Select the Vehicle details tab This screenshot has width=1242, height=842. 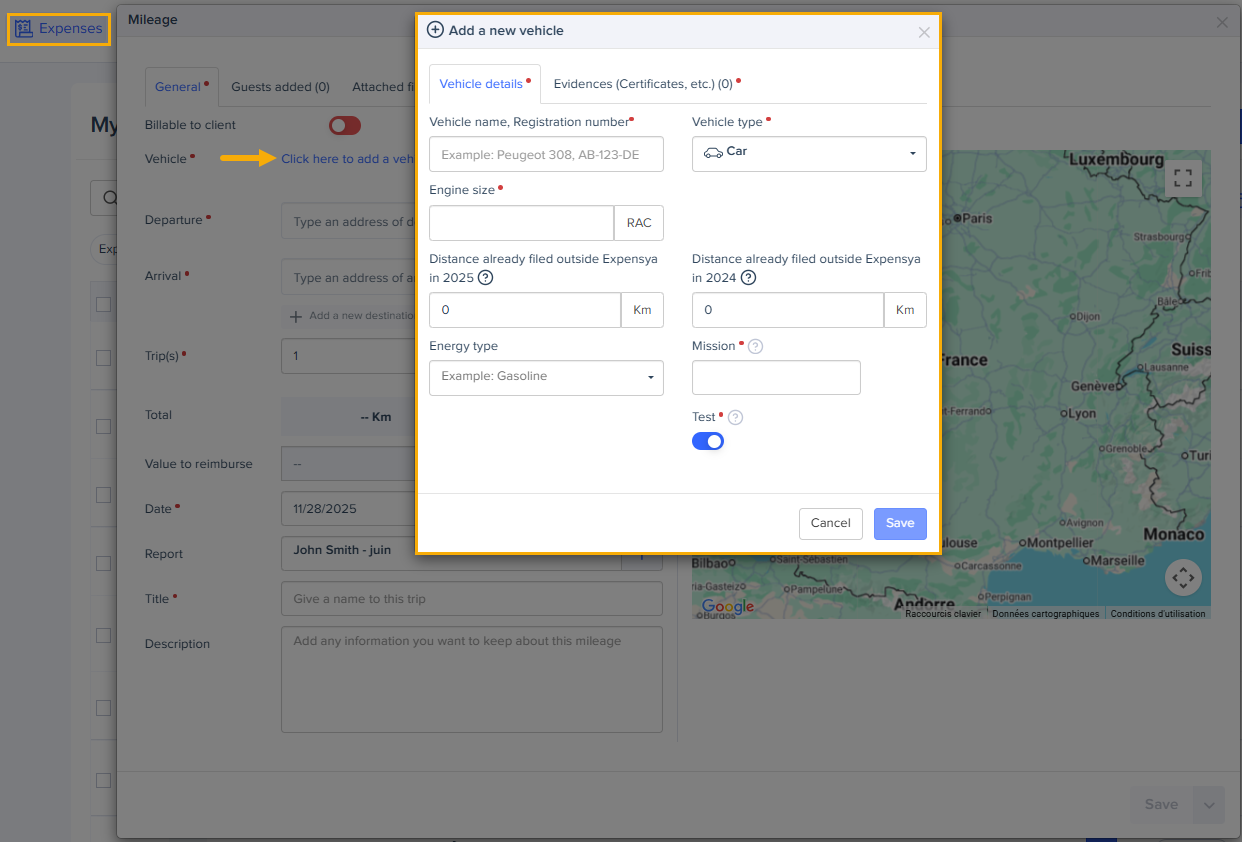(482, 84)
